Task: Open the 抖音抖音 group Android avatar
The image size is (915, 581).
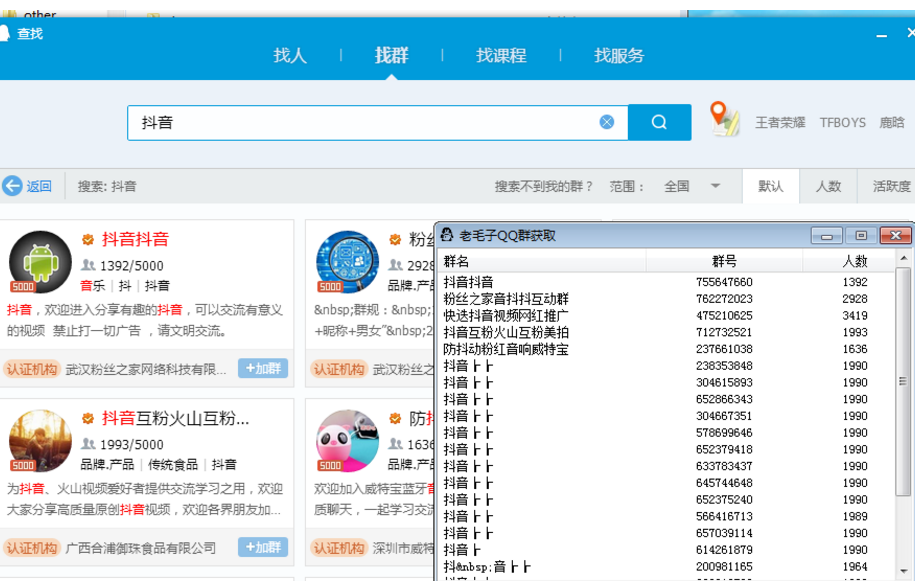Action: pyautogui.click(x=40, y=262)
